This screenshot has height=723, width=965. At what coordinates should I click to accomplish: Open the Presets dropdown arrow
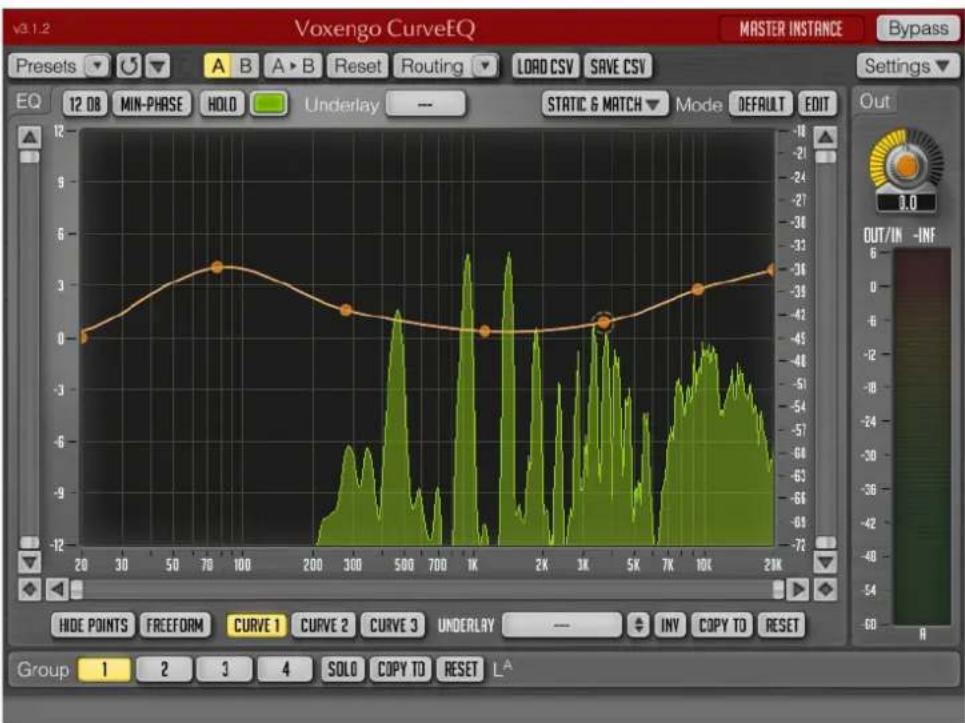(96, 66)
